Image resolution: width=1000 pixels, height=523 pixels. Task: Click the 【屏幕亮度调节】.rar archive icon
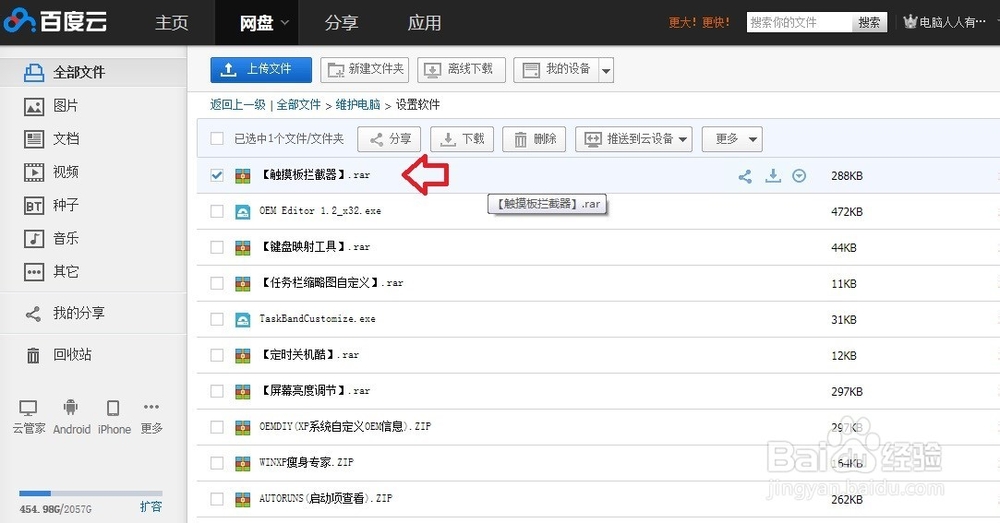click(242, 392)
